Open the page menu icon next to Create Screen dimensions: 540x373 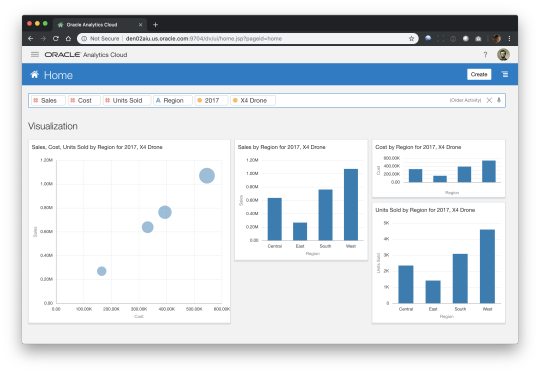(505, 74)
